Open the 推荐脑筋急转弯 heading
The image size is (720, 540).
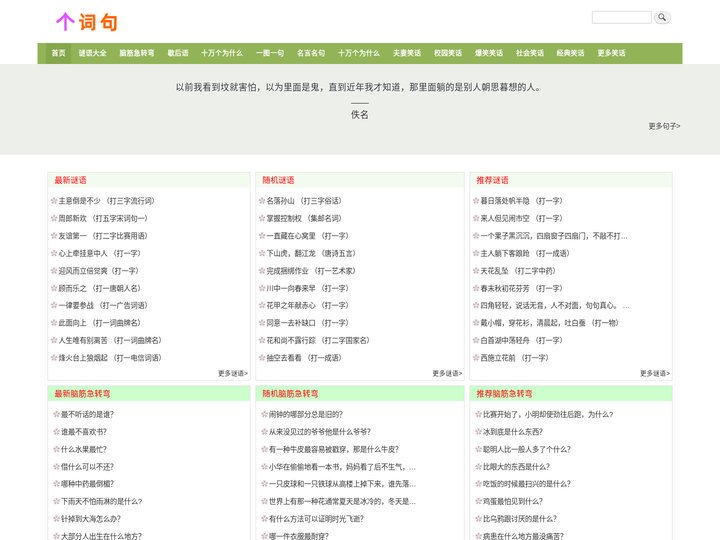pos(504,394)
